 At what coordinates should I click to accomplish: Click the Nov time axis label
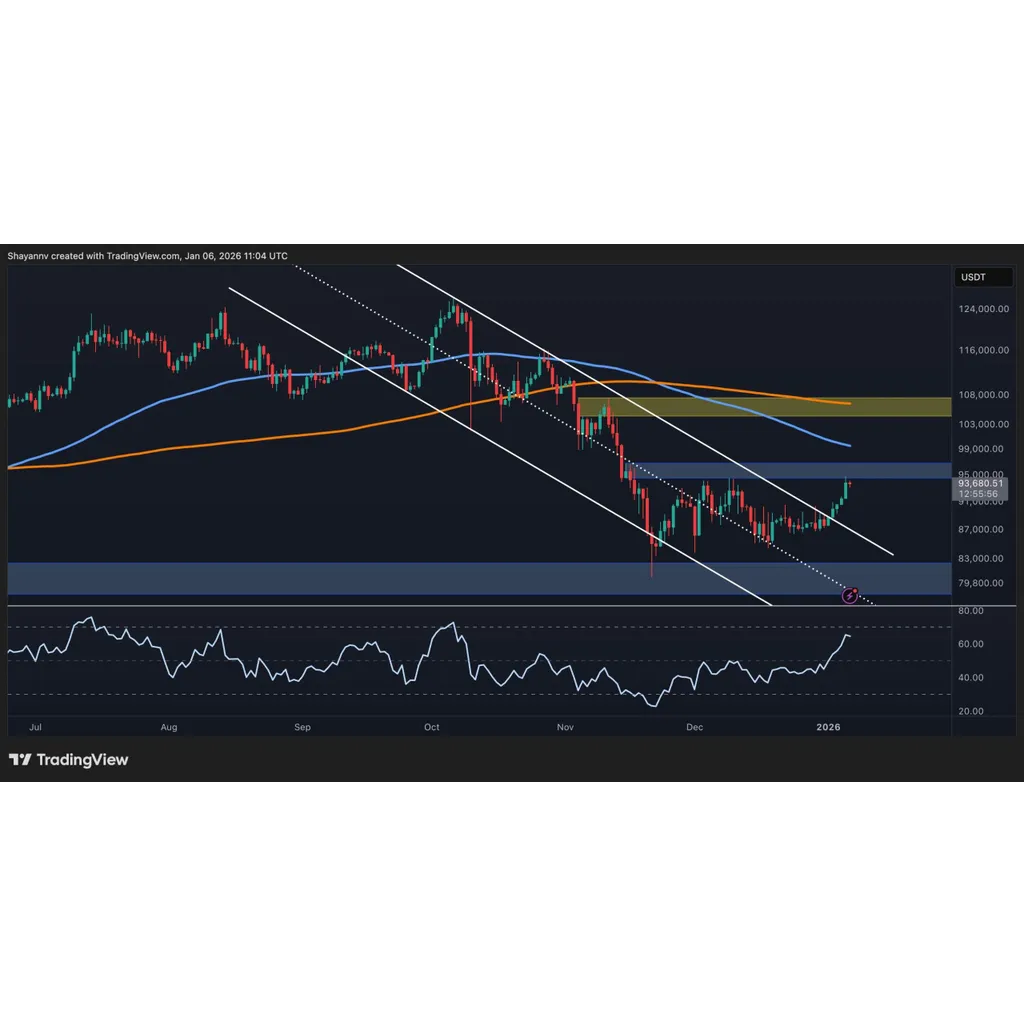565,727
